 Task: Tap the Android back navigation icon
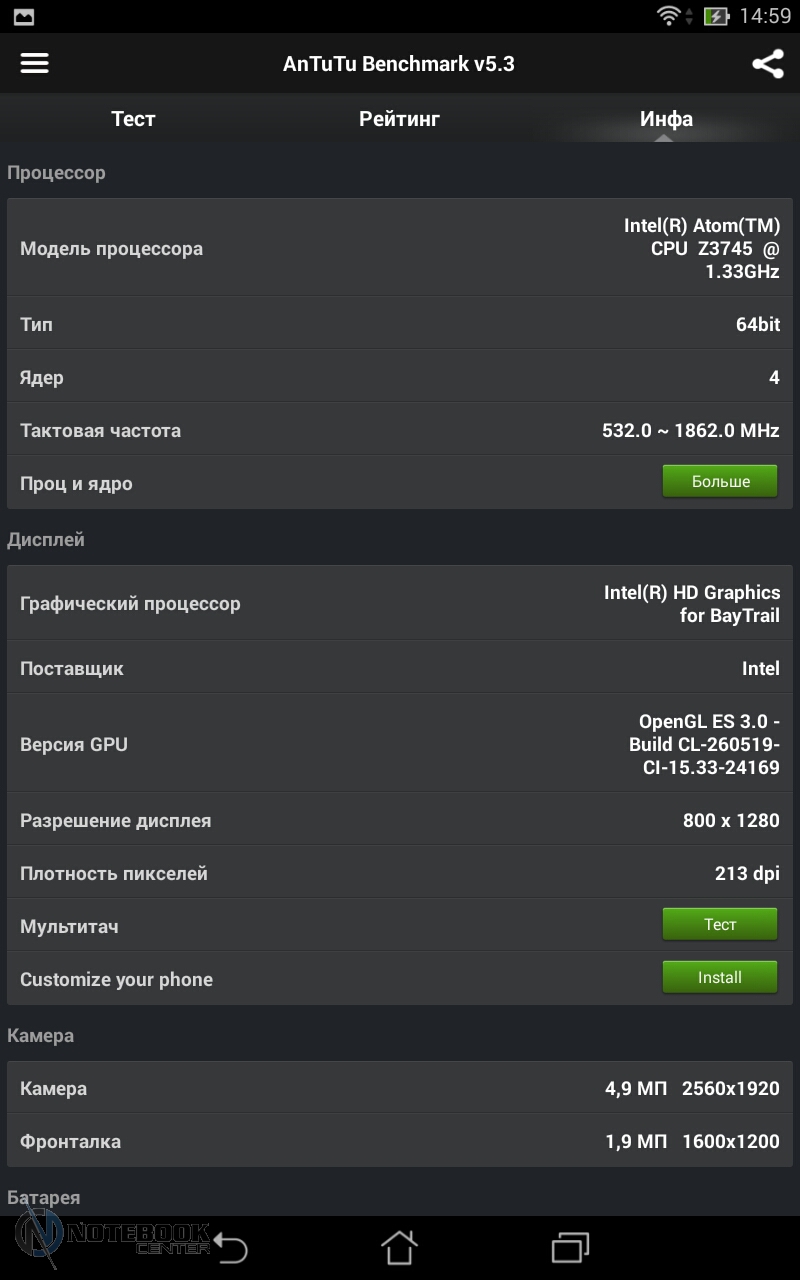[x=230, y=1248]
